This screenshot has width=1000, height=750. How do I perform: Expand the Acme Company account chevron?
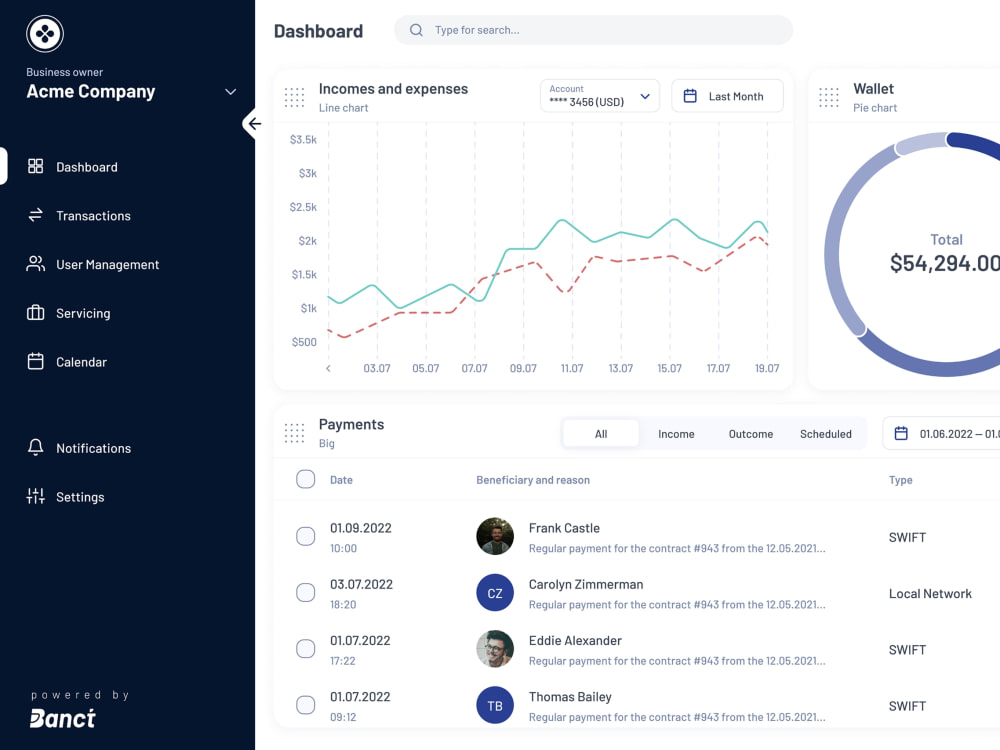coord(231,92)
